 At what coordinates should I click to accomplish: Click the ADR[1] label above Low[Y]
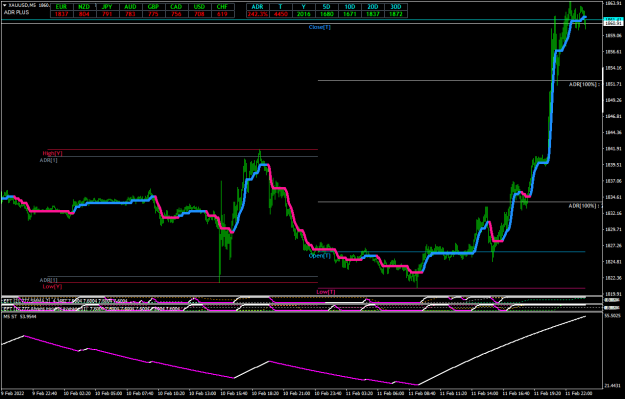[x=49, y=280]
